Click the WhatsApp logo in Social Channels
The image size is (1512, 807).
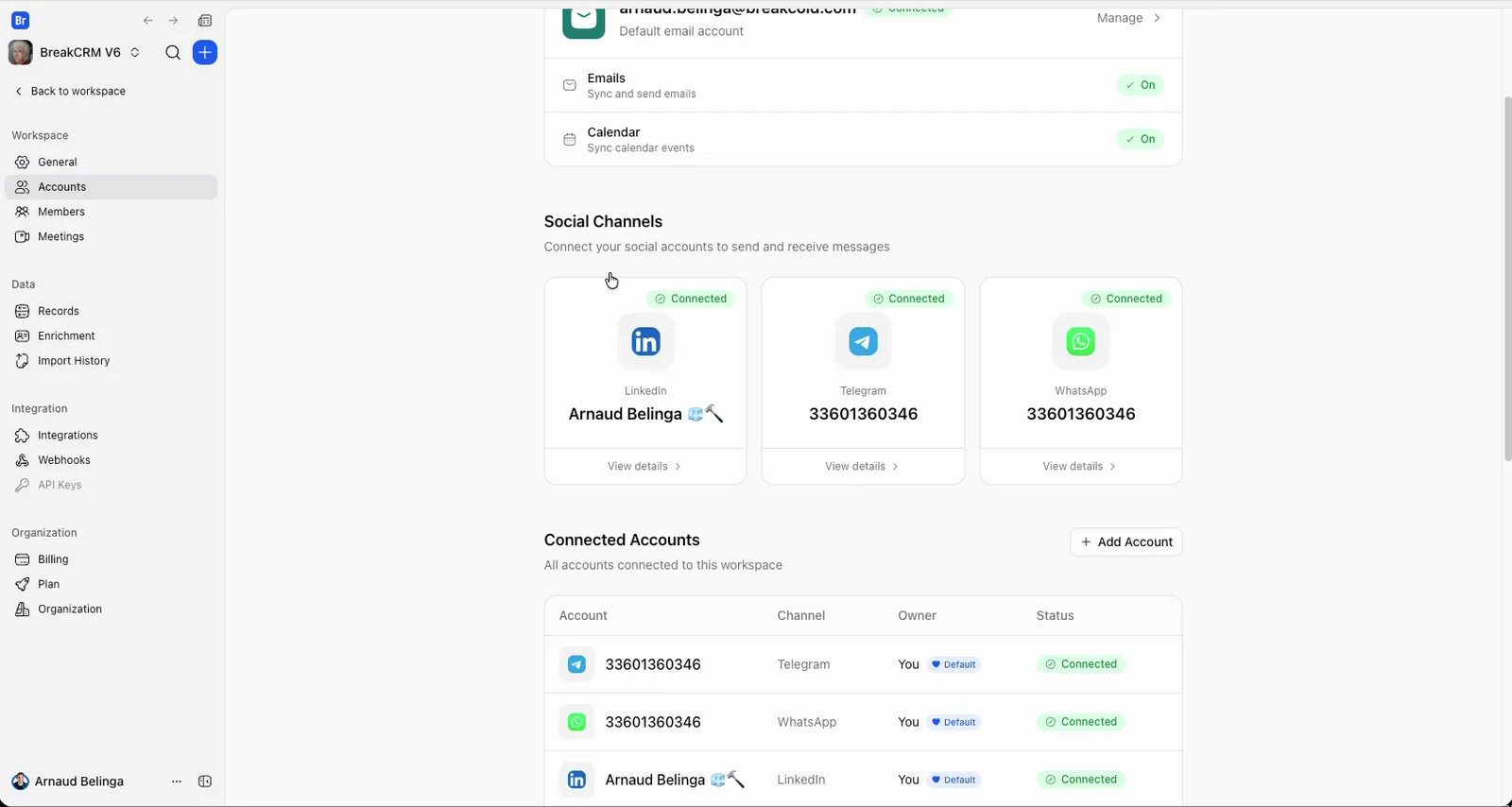1081,341
